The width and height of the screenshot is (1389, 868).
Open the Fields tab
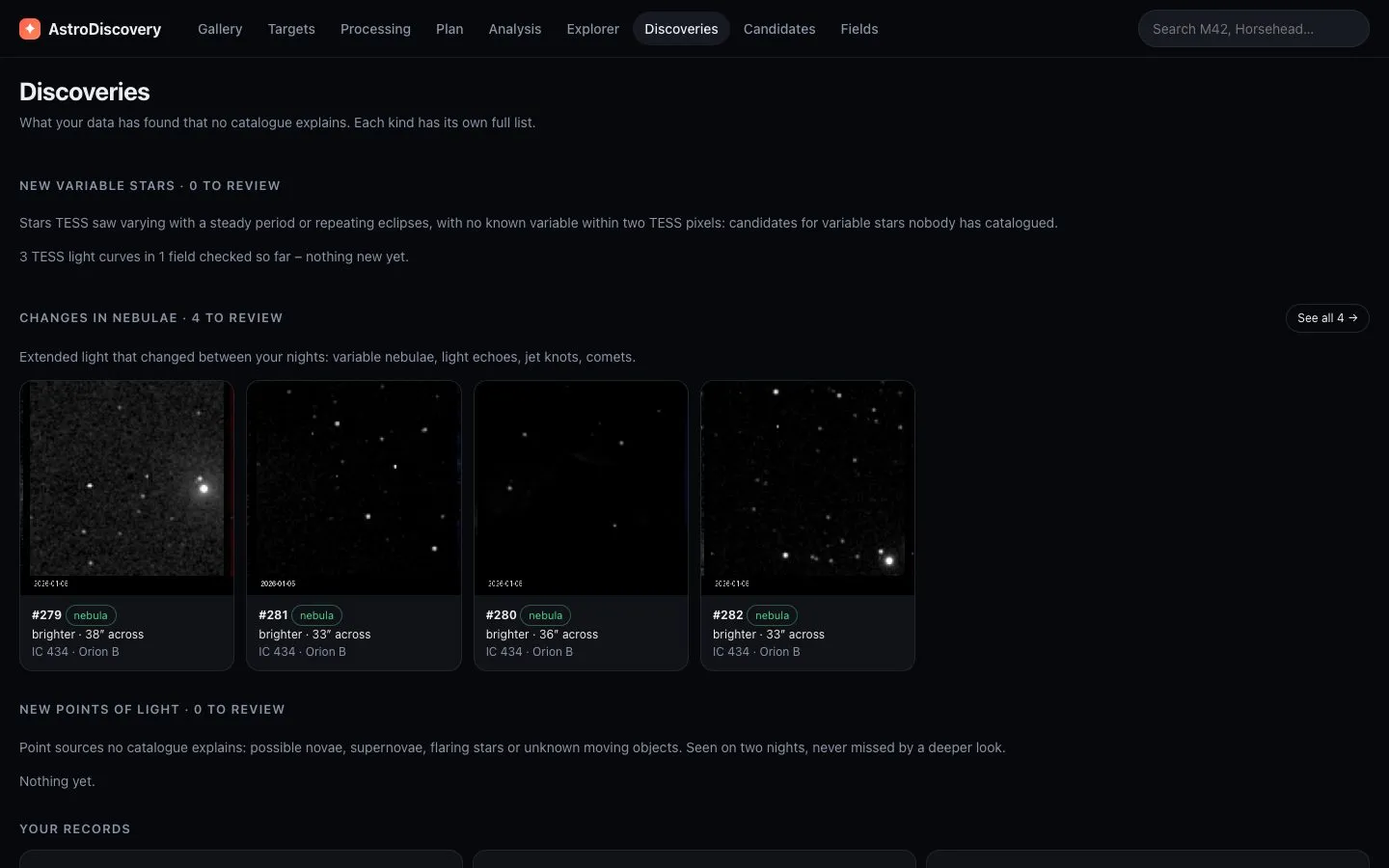click(859, 29)
